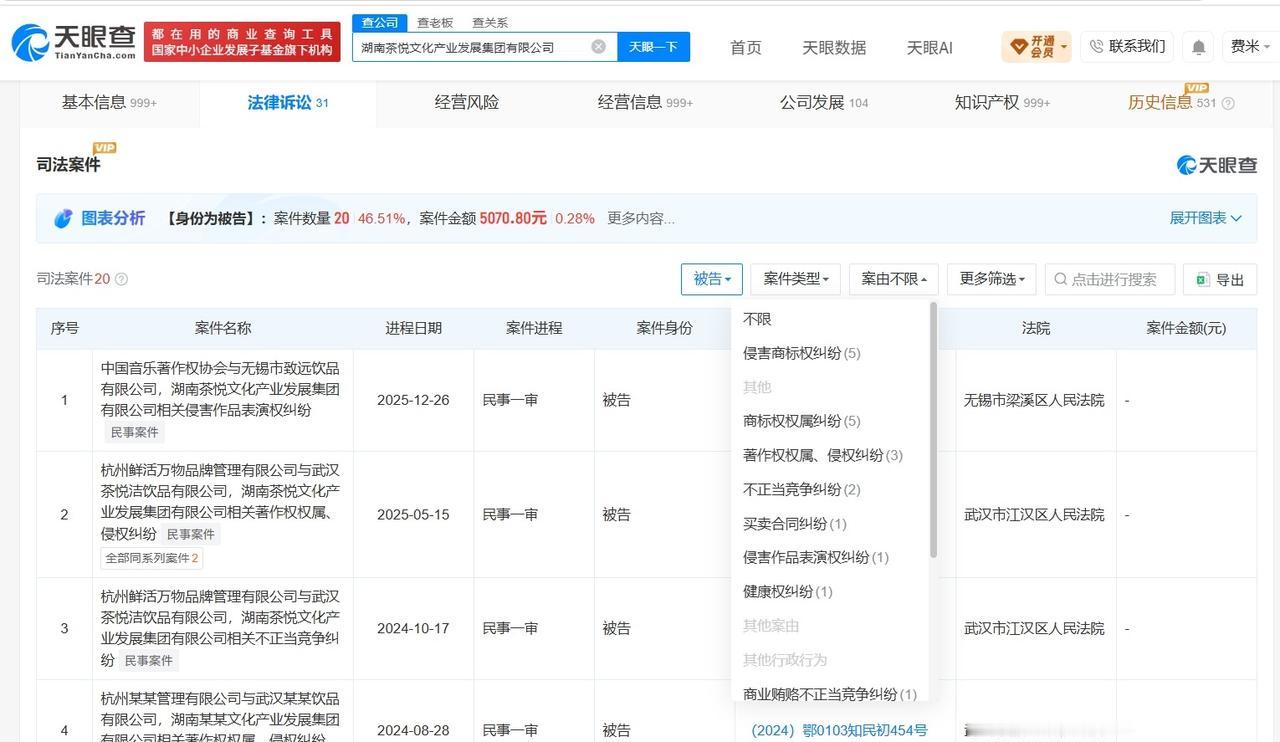
Task: Click the Excel icon on 导出
Action: (x=1203, y=280)
